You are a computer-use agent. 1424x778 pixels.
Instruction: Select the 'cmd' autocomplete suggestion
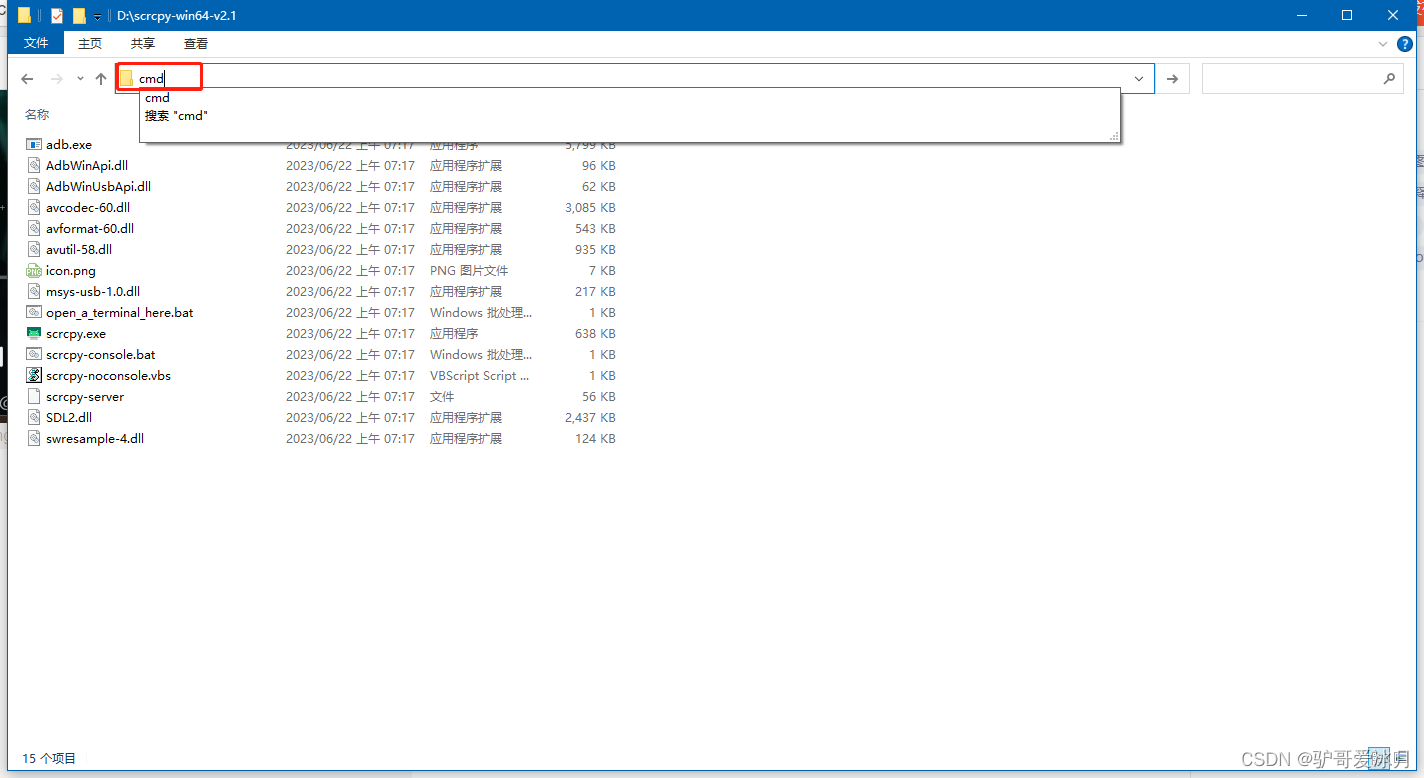(157, 98)
